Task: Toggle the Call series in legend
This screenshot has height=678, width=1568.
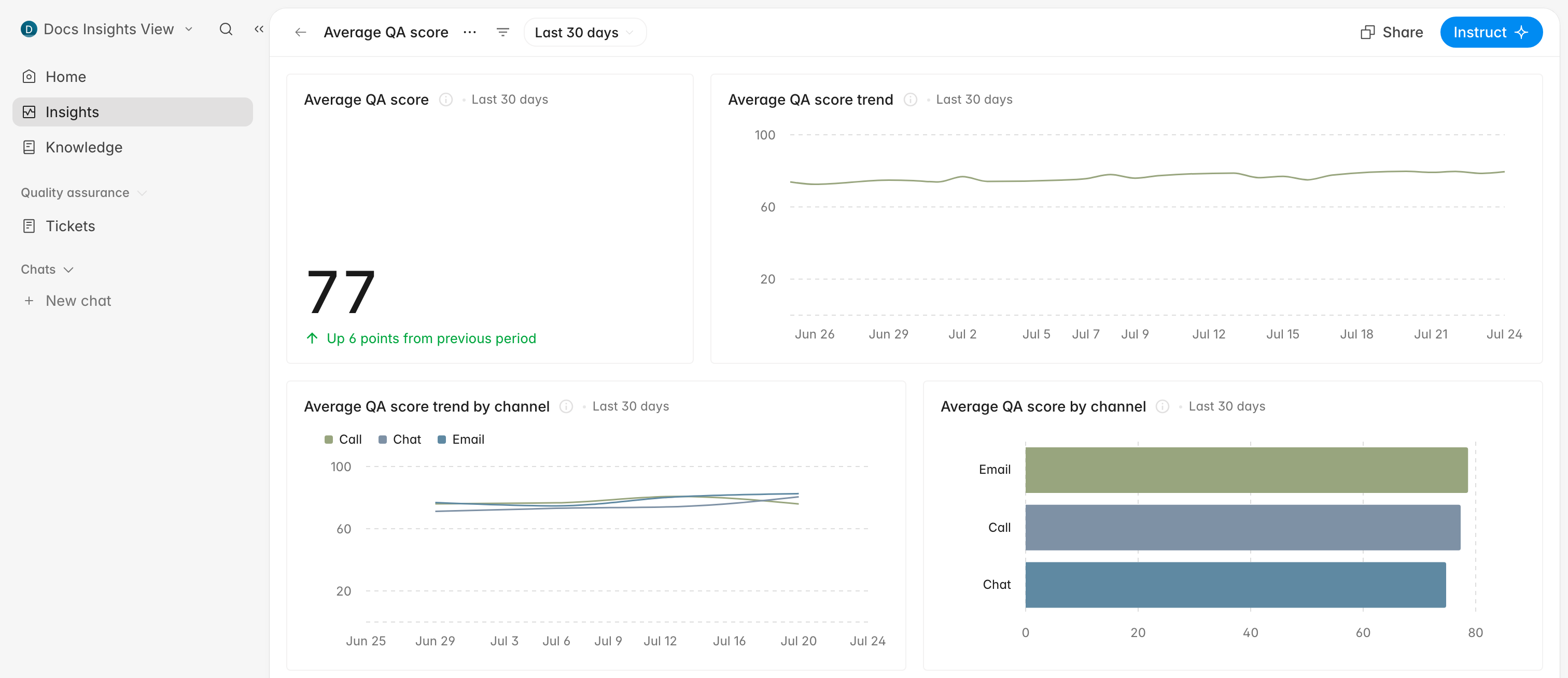Action: tap(343, 440)
